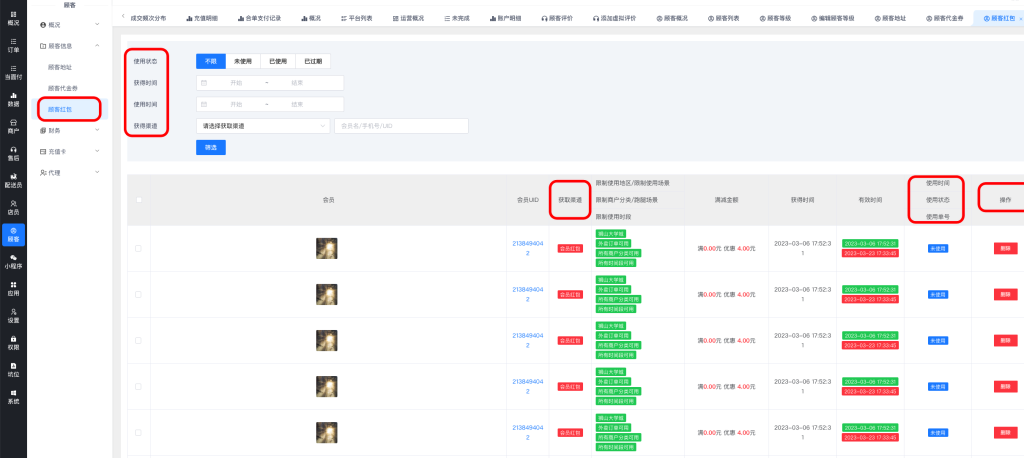Click the 小程序 (Mini program) sidebar icon
Screen dimensions: 1024x458
[x=13, y=262]
